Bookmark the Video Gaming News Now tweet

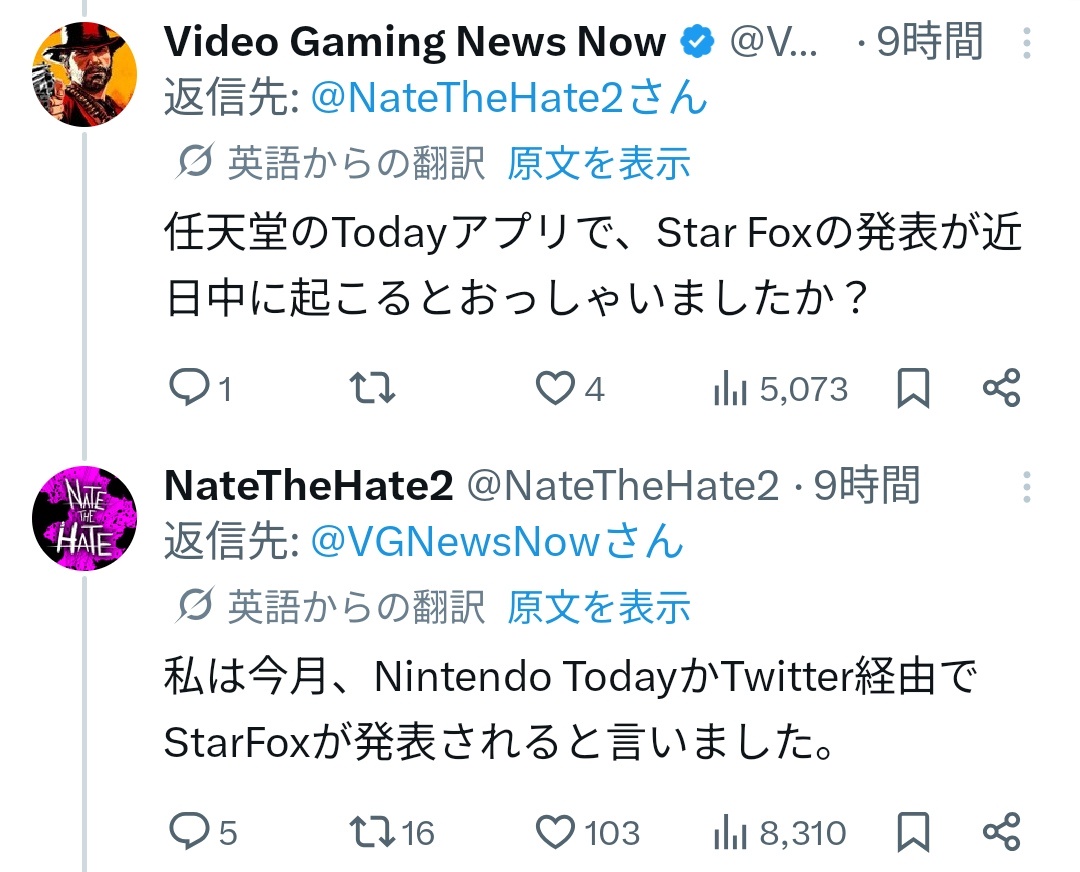coord(912,388)
